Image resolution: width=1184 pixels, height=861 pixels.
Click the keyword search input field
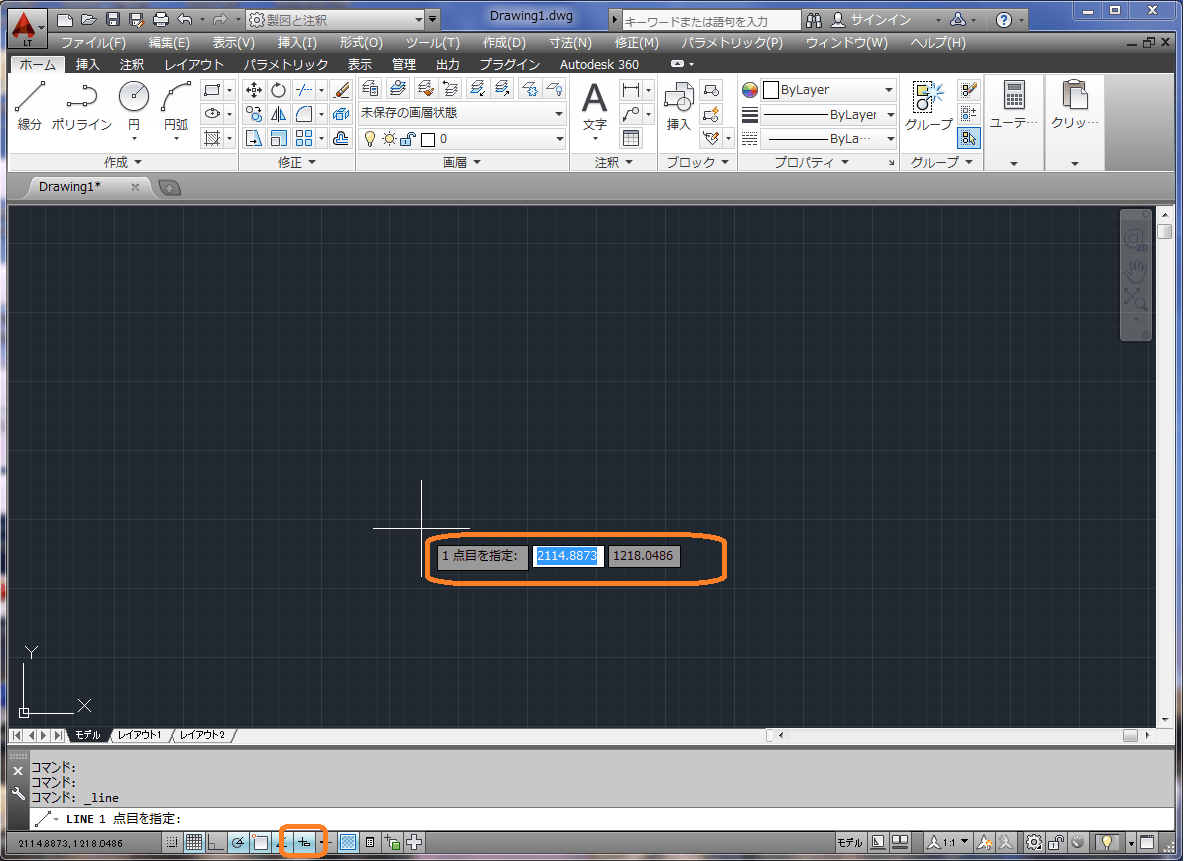pos(711,20)
